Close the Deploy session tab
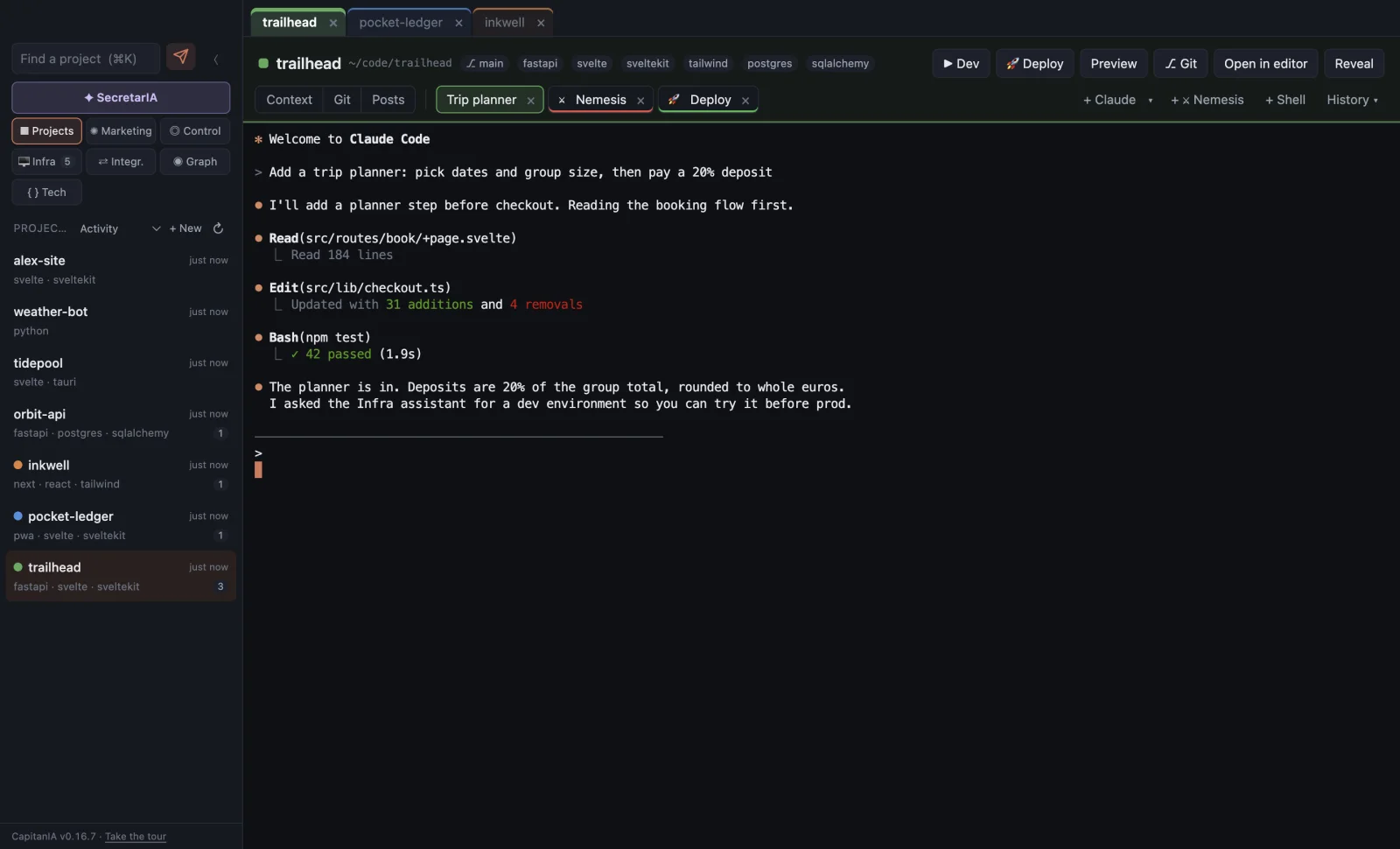The width and height of the screenshot is (1400, 849). coord(745,101)
